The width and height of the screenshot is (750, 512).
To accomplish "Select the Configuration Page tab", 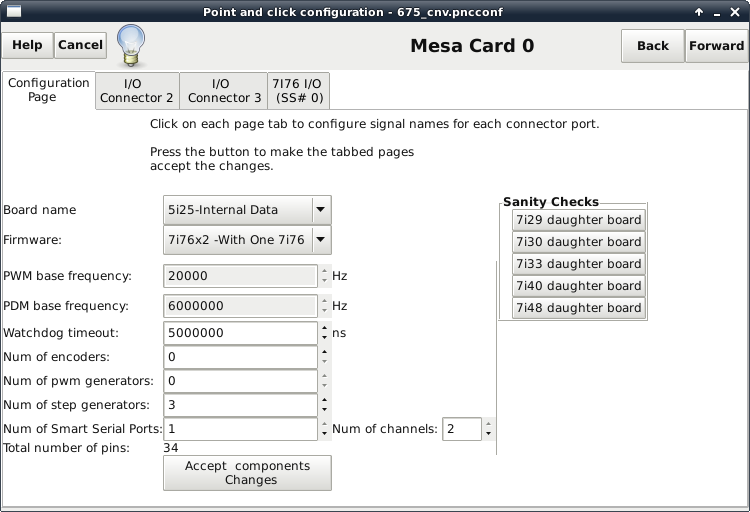I will coord(48,90).
